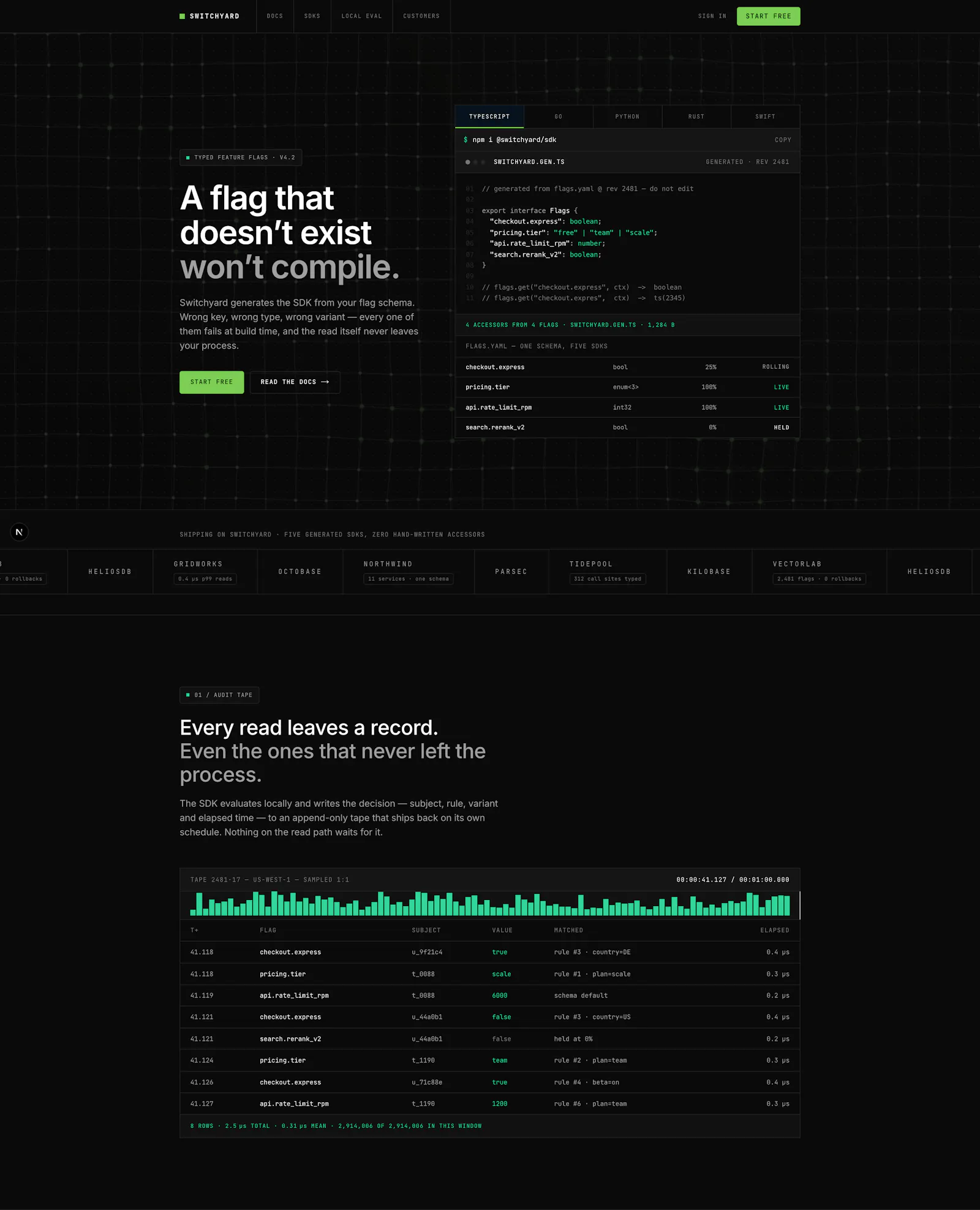The image size is (980, 1210).
Task: Click the tape timestamp 00:00:41.127
Action: coord(701,880)
